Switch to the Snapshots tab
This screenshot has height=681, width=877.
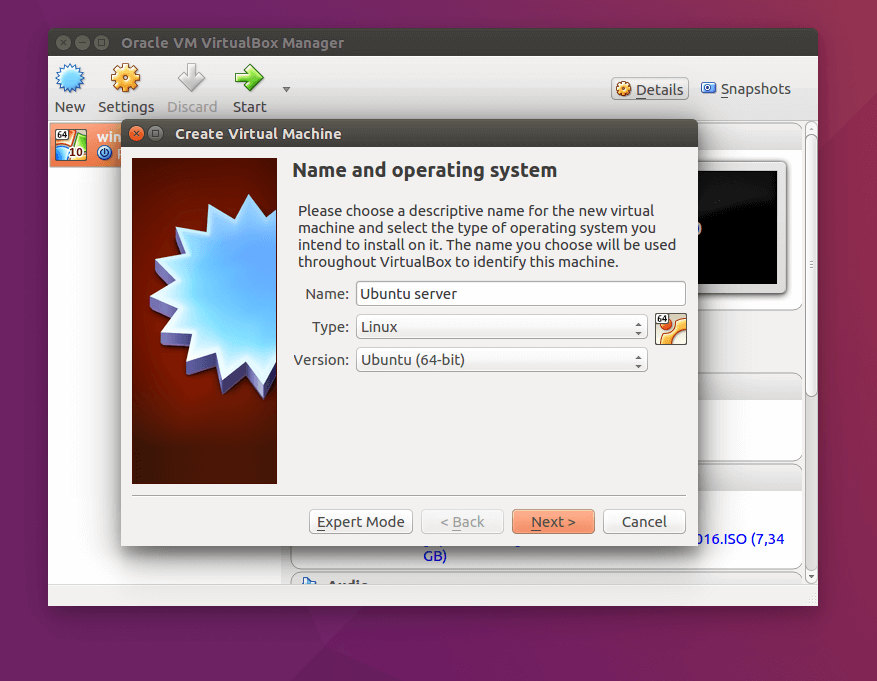(x=746, y=89)
